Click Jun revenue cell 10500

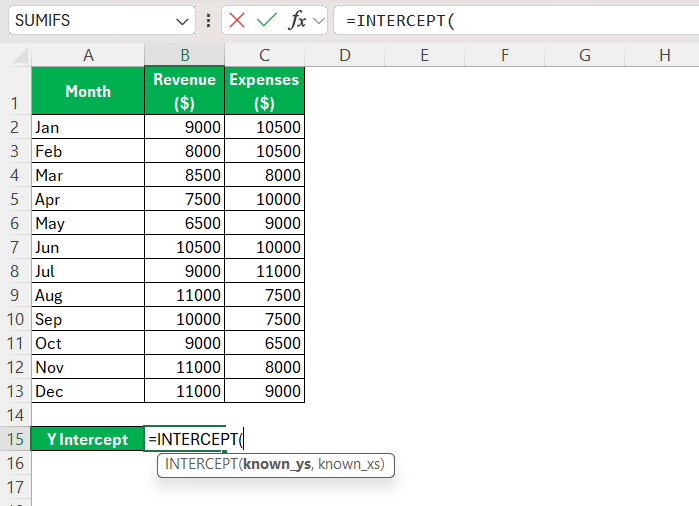pyautogui.click(x=185, y=247)
